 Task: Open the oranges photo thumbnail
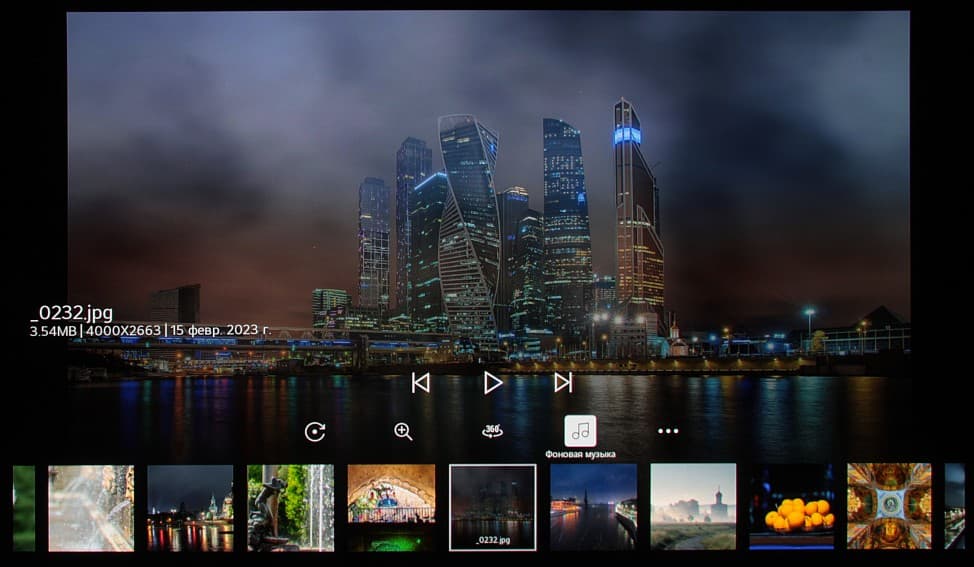(791, 507)
